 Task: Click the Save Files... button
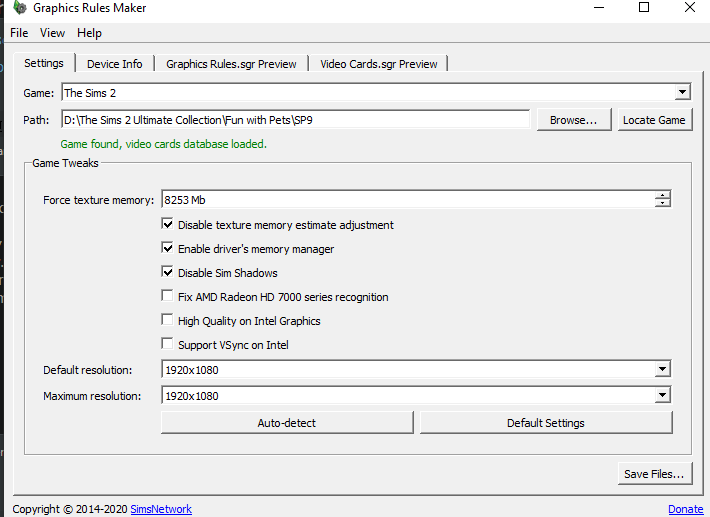point(654,474)
